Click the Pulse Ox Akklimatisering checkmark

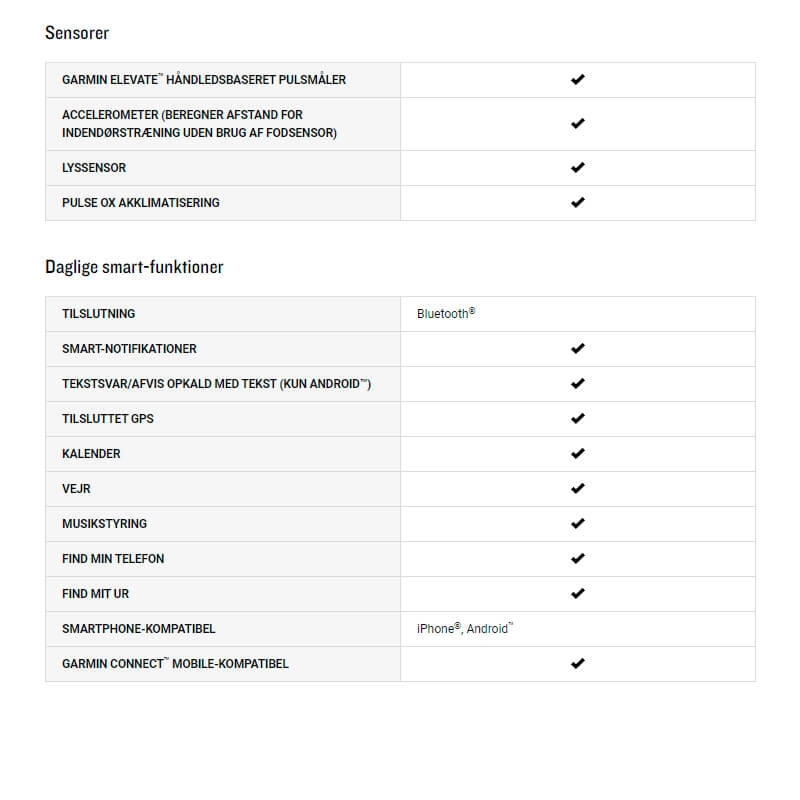(577, 203)
